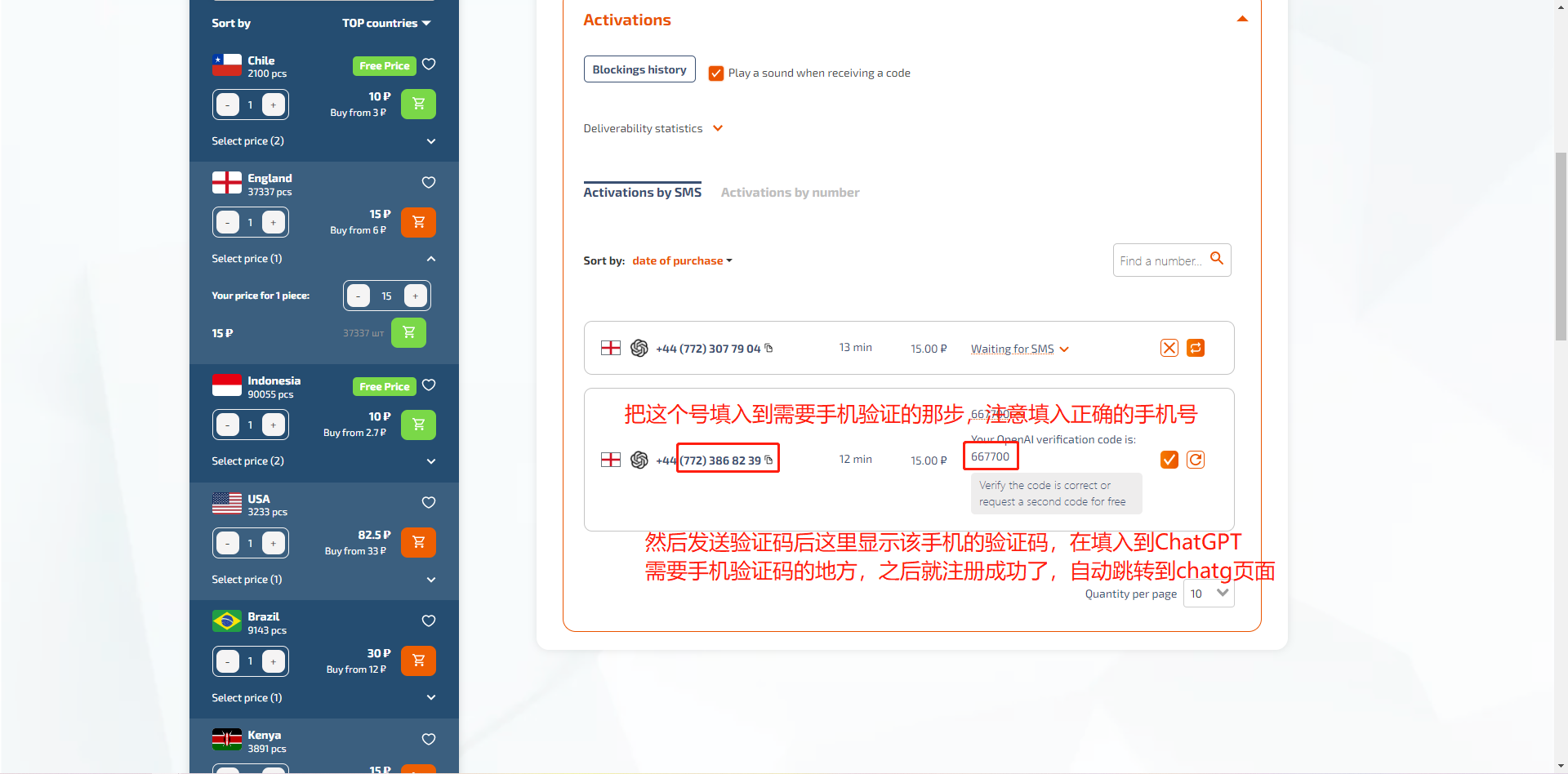The image size is (1568, 774).
Task: Open the TOP countries sort dropdown
Action: [x=386, y=24]
